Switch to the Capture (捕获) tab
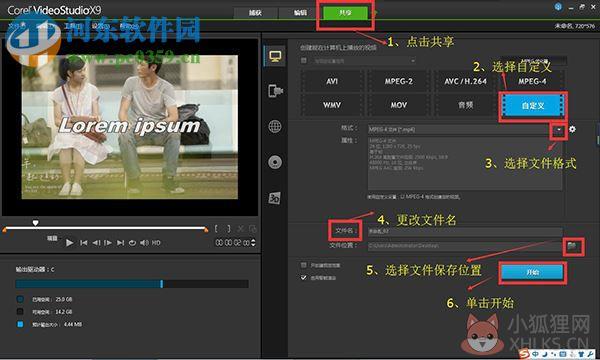Image resolution: width=600 pixels, height=360 pixels. pyautogui.click(x=255, y=13)
